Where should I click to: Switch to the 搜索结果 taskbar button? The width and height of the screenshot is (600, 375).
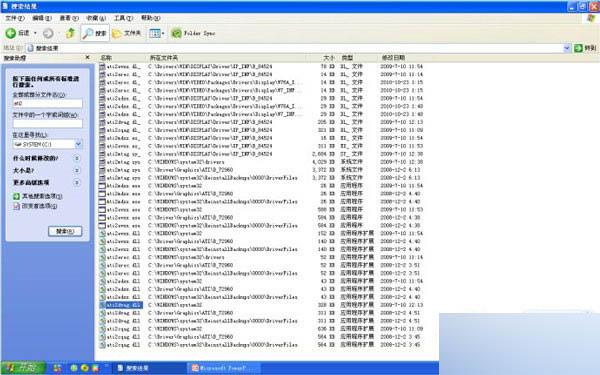click(x=148, y=368)
